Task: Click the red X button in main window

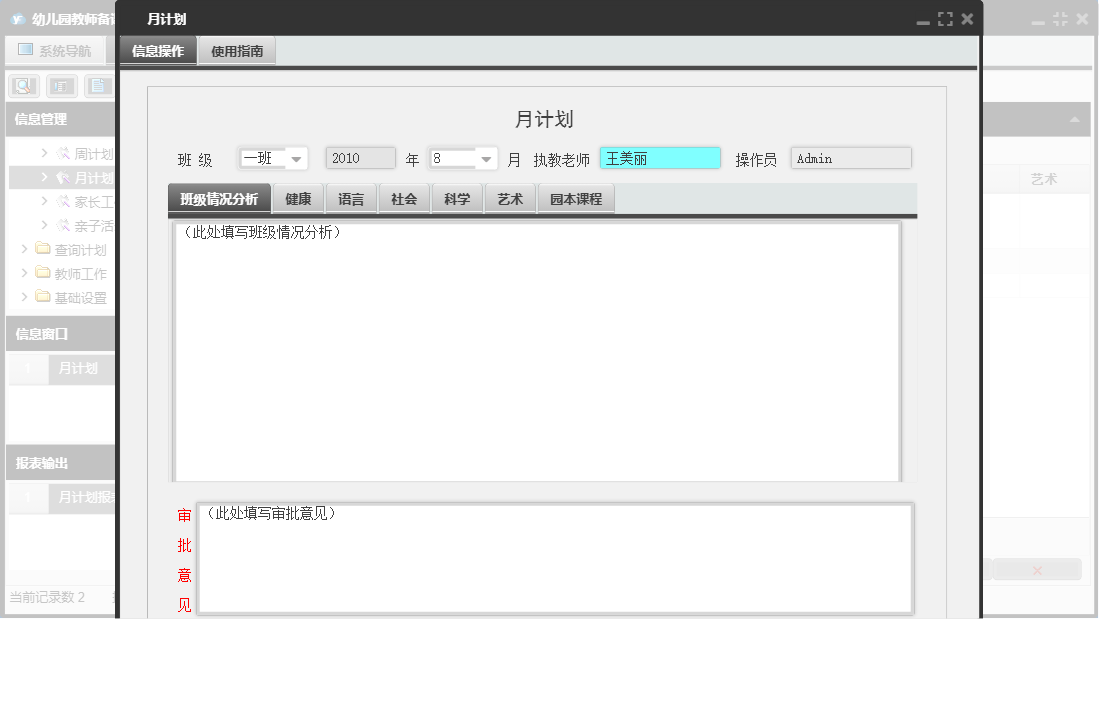Action: click(x=1037, y=571)
